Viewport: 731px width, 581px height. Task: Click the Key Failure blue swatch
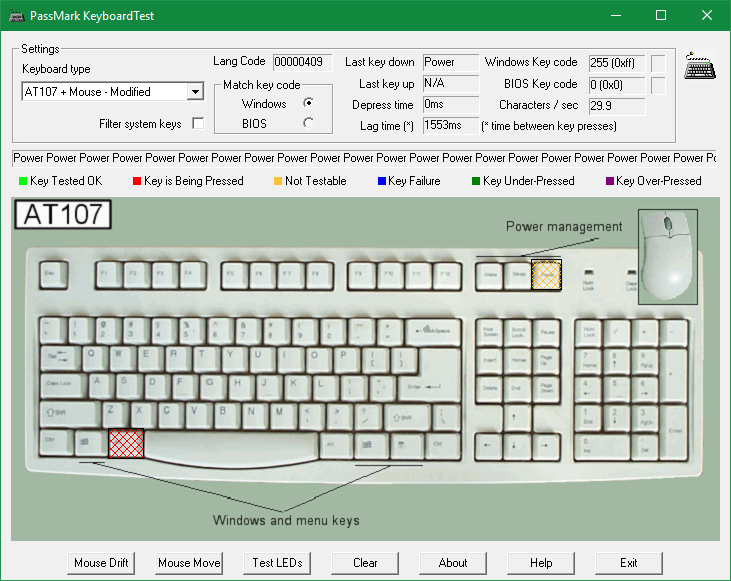382,181
